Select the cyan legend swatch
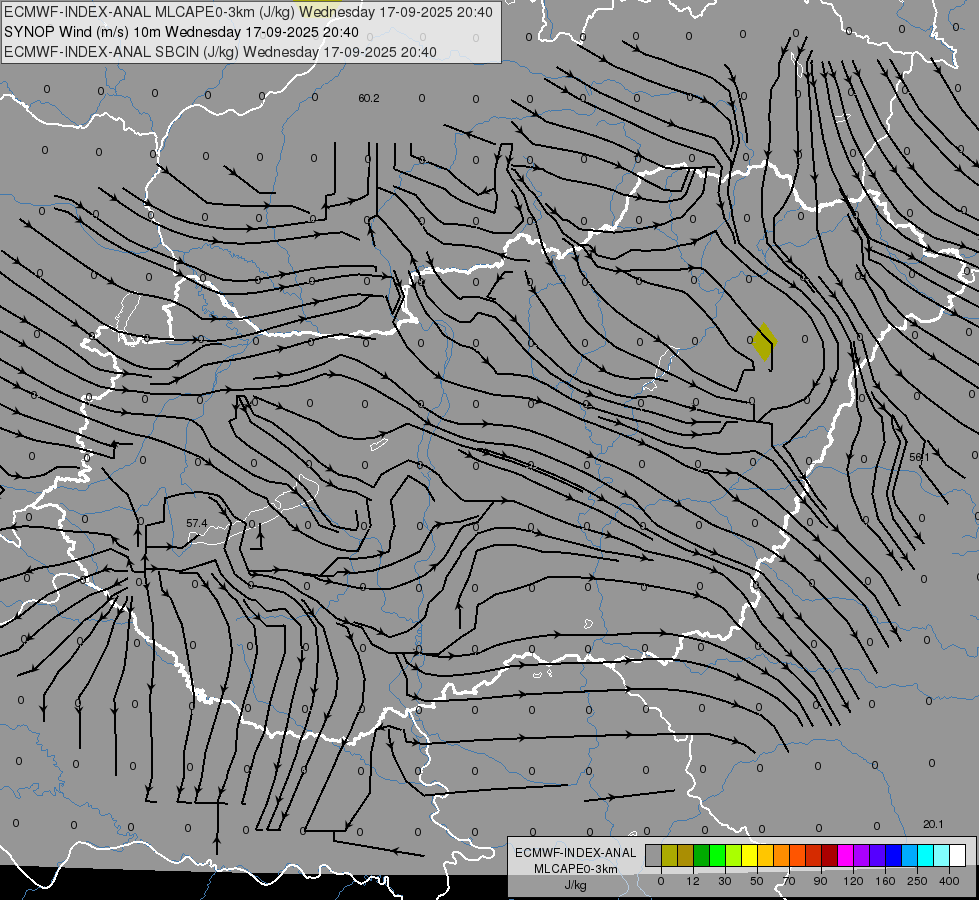The width and height of the screenshot is (979, 900). tap(926, 855)
